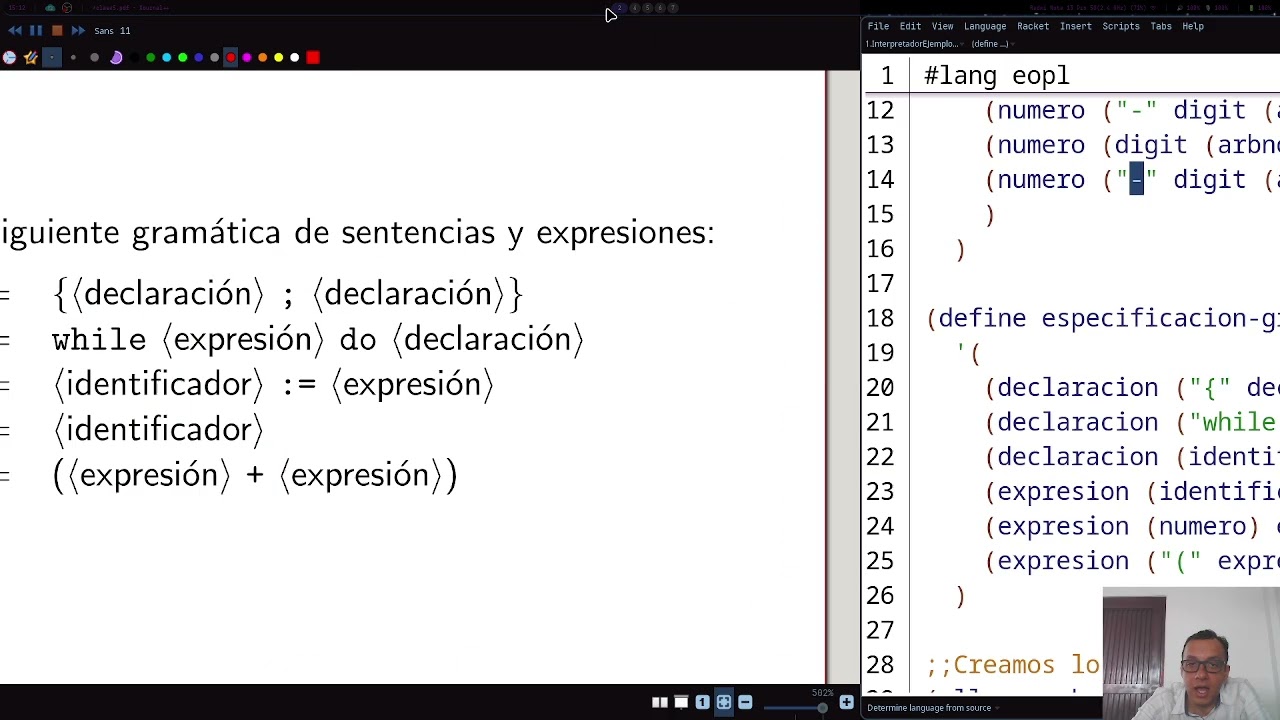Screen dimensions: 1280x720
Task: Click the zoom out minus icon
Action: (x=745, y=702)
